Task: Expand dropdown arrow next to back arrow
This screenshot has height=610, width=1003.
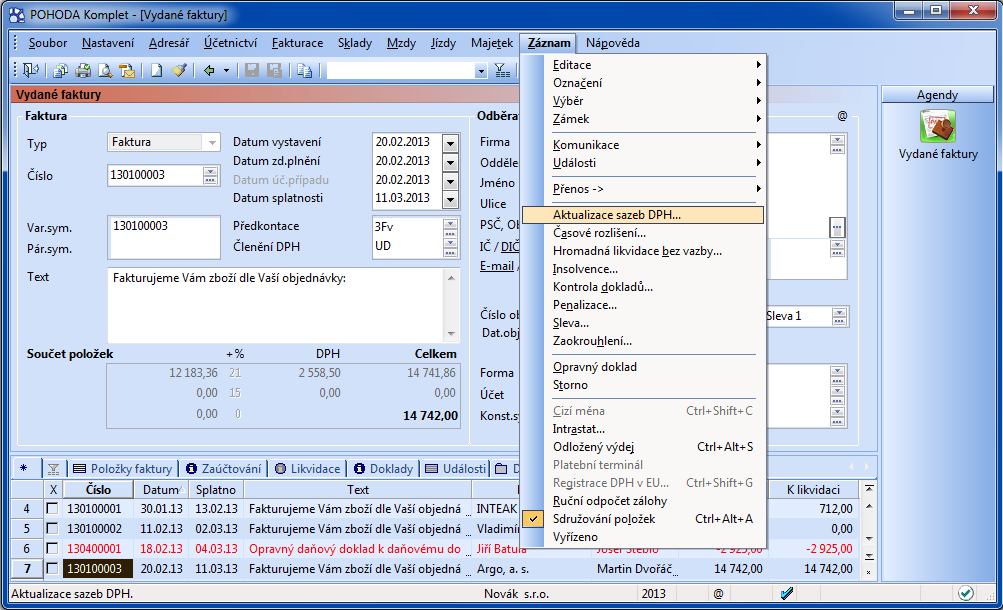Action: [226, 70]
